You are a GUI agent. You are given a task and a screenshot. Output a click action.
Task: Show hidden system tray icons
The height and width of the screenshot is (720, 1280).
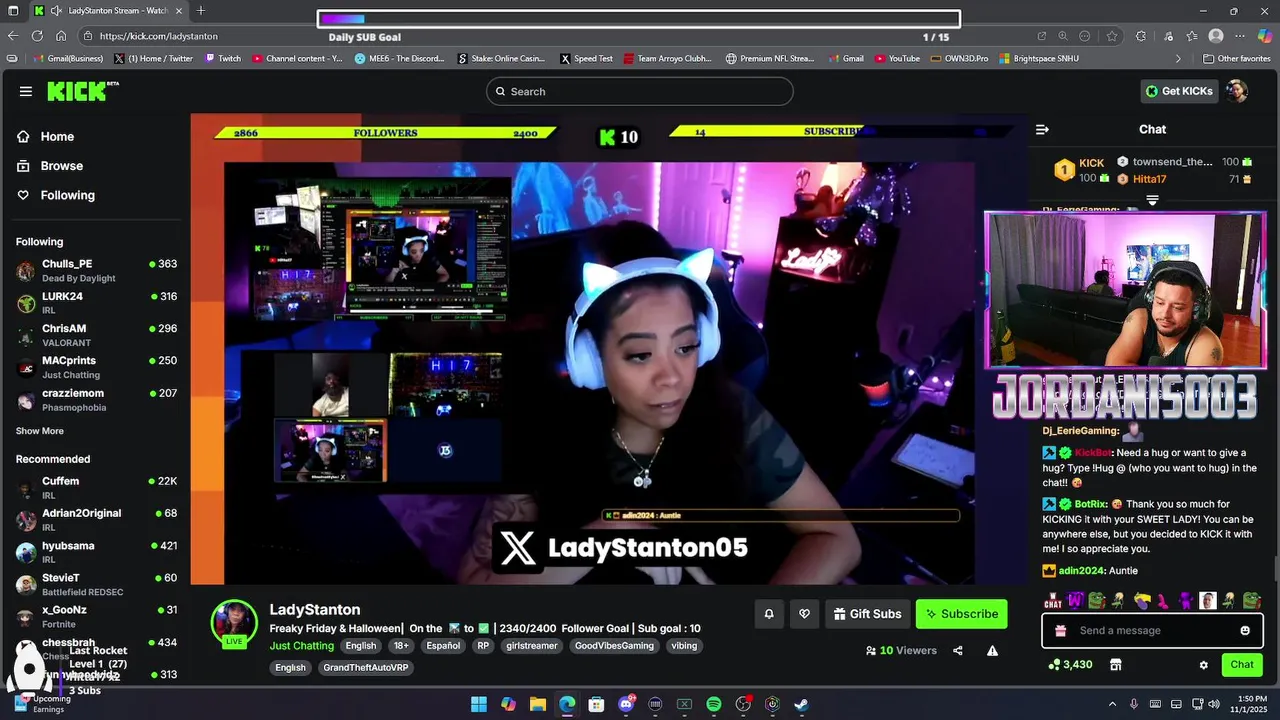pyautogui.click(x=1112, y=704)
